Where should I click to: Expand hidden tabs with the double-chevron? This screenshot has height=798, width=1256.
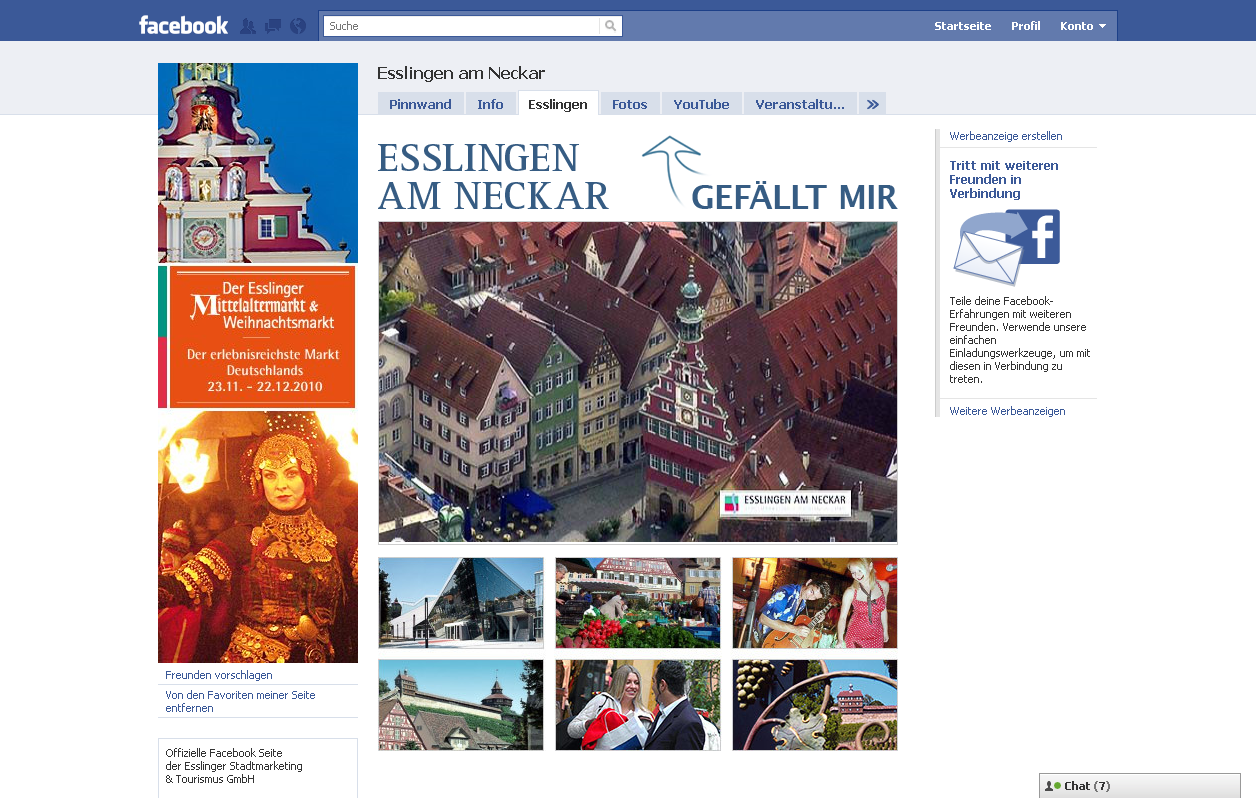871,103
